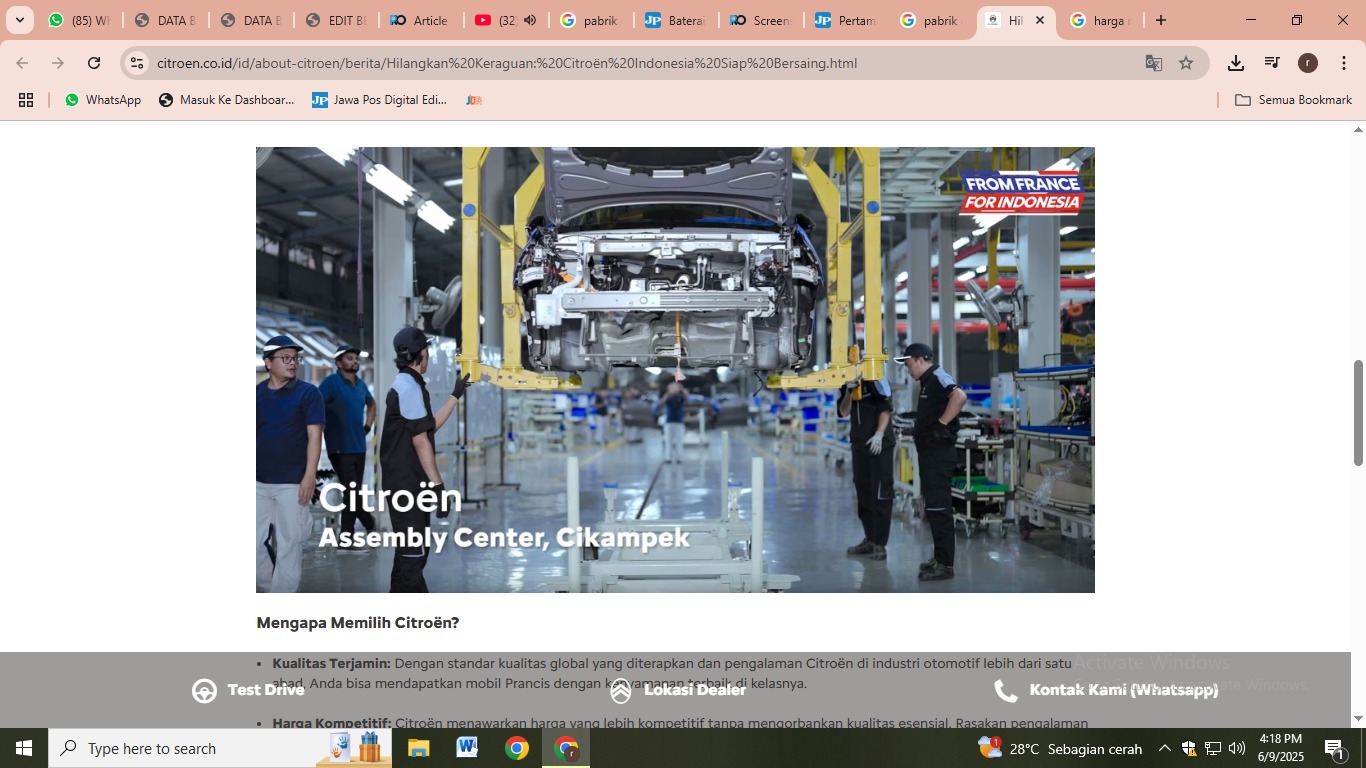Screen dimensions: 1366x768
Task: View site information icon in address bar
Action: [x=137, y=63]
